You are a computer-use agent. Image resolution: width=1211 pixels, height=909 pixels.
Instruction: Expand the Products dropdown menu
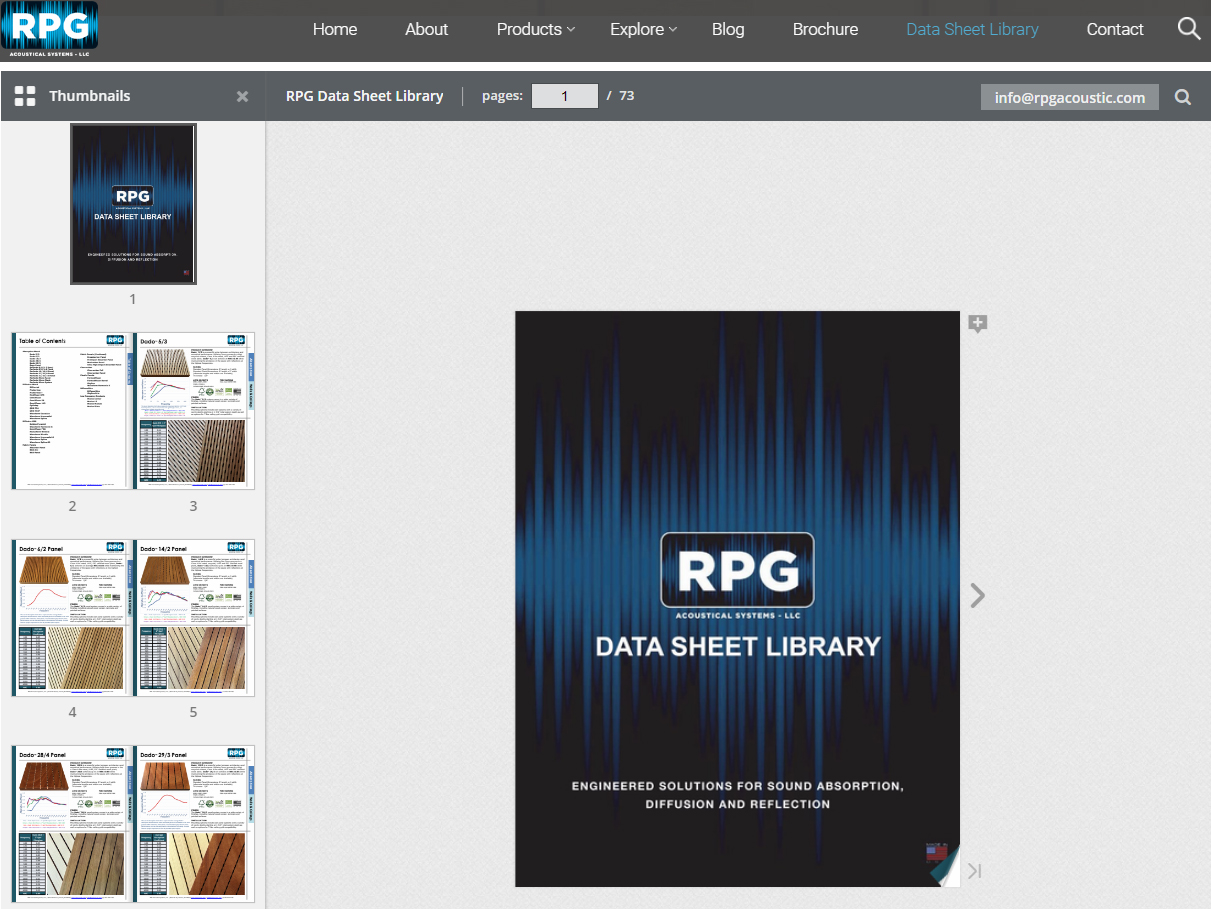pyautogui.click(x=535, y=29)
